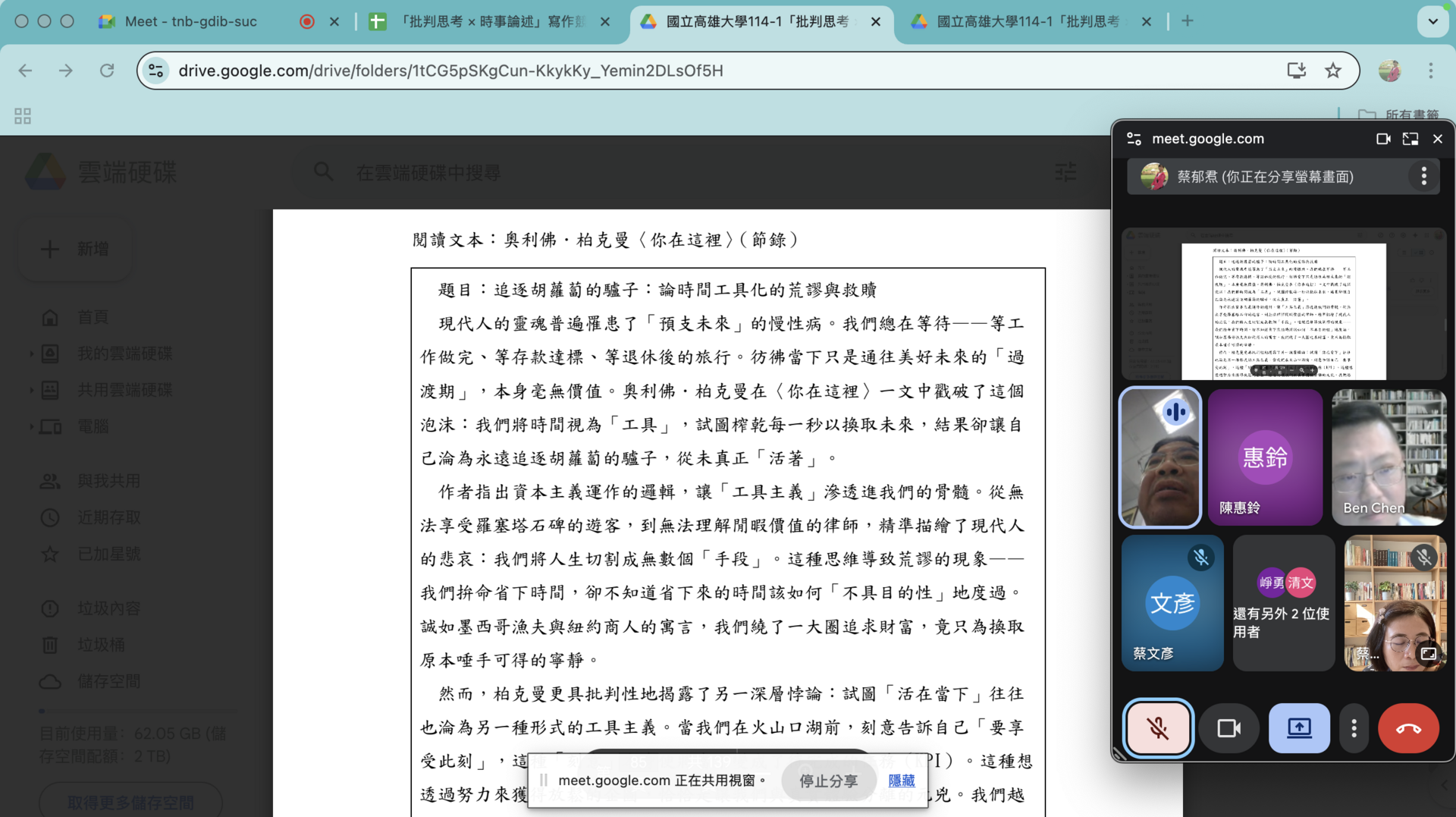Hang up using the red end-call icon
Viewport: 1456px width, 817px height.
[x=1408, y=728]
